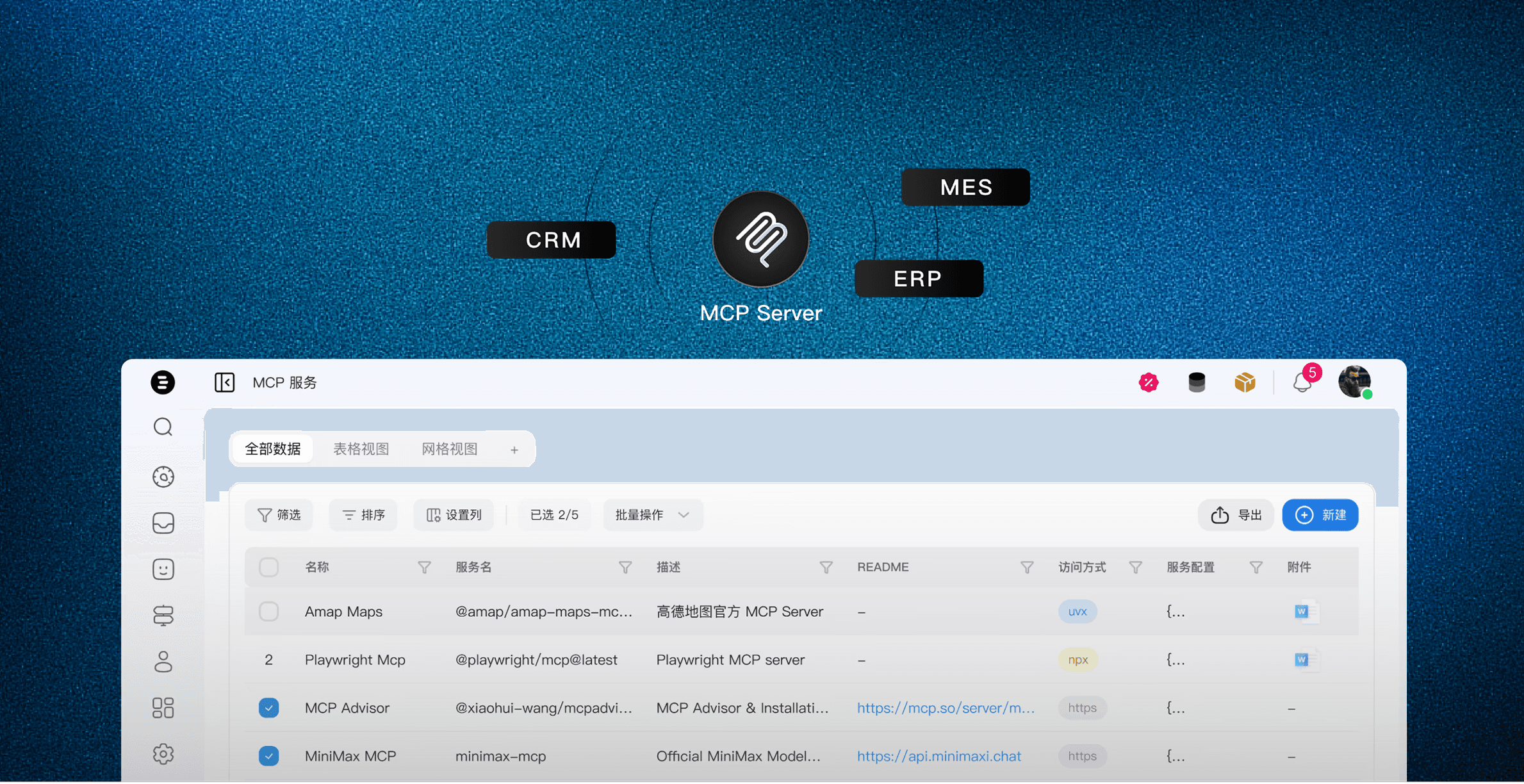
Task: Expand the 批量操作 dropdown
Action: (x=652, y=515)
